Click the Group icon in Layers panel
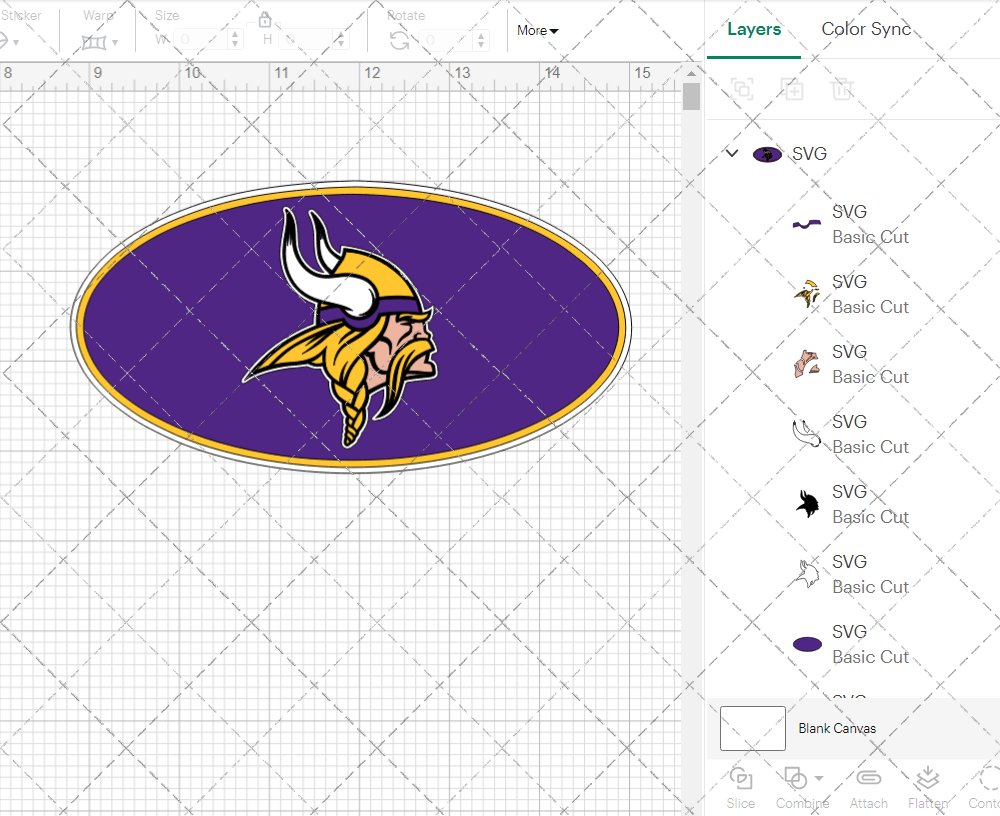 coord(742,90)
